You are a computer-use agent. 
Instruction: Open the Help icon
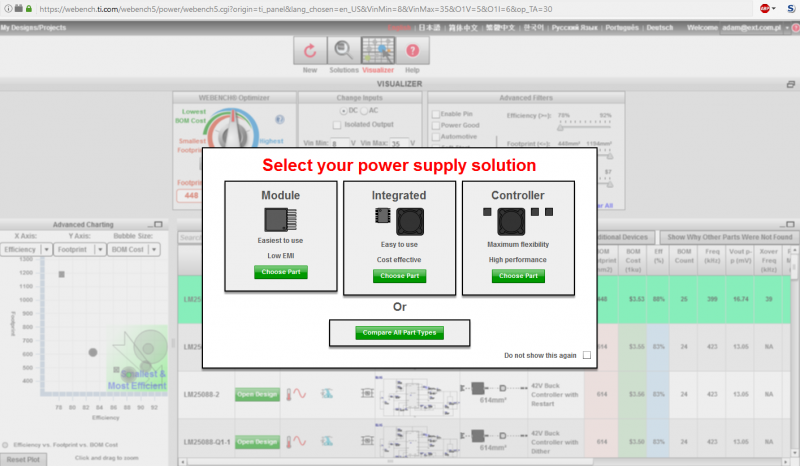point(412,52)
